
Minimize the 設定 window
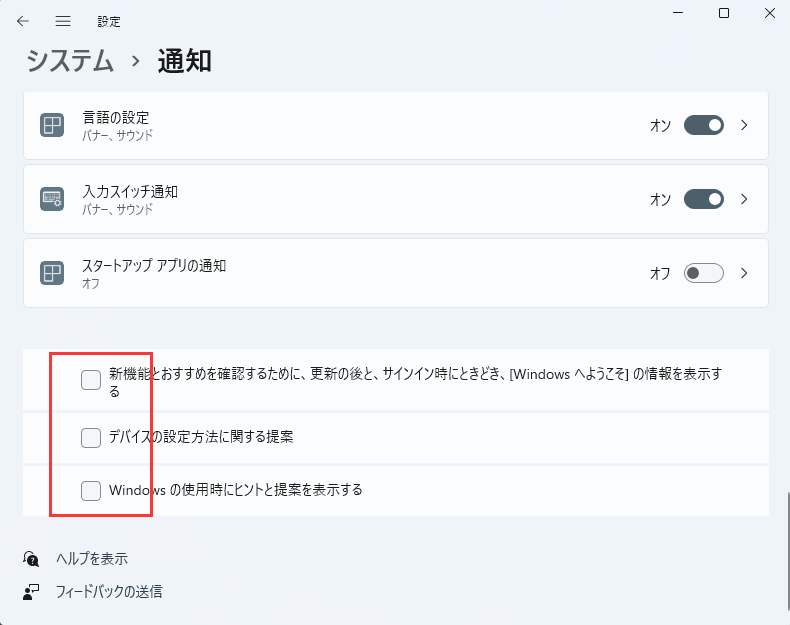coord(678,13)
